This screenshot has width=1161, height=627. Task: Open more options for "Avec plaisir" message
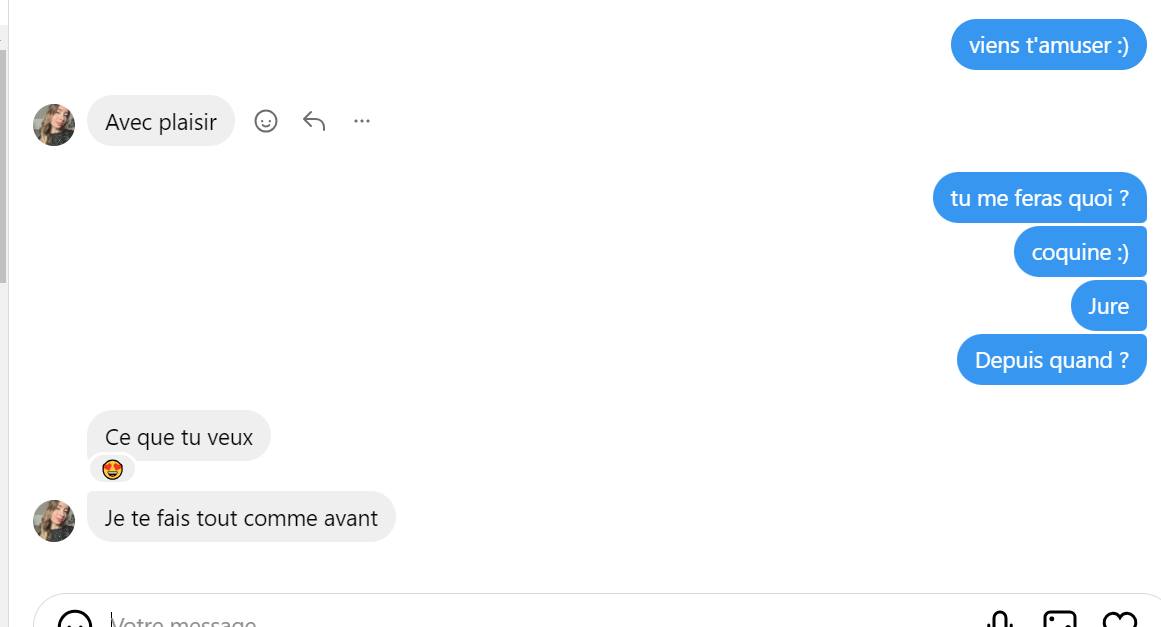click(362, 121)
